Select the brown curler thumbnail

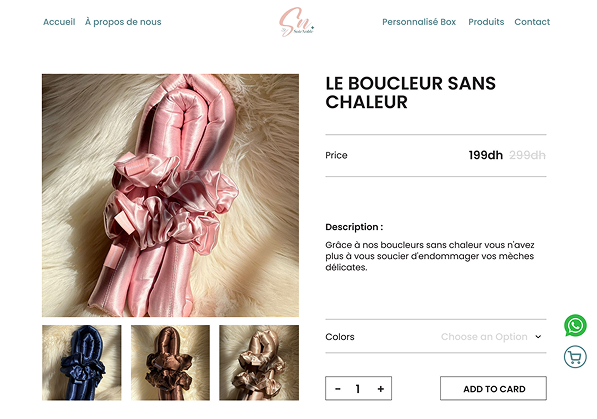point(170,363)
